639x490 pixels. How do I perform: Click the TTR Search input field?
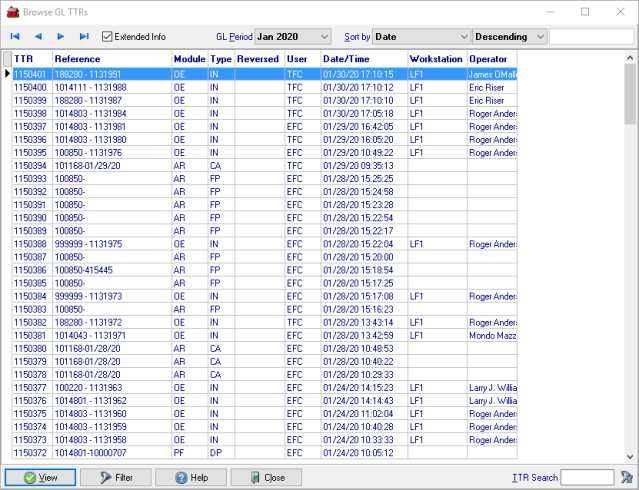pyautogui.click(x=587, y=478)
